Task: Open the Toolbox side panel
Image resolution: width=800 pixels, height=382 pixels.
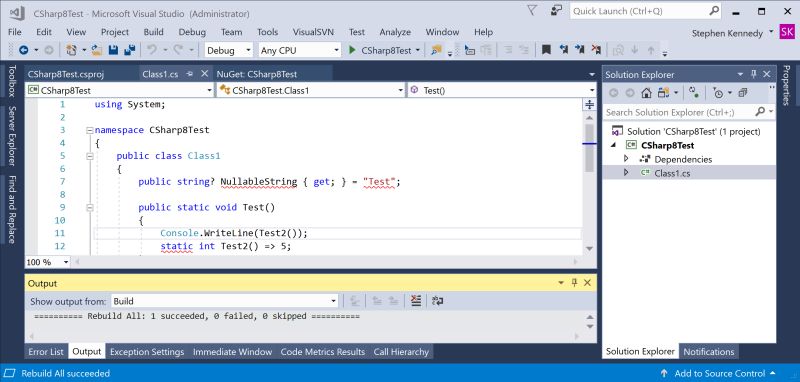Action: tap(12, 81)
